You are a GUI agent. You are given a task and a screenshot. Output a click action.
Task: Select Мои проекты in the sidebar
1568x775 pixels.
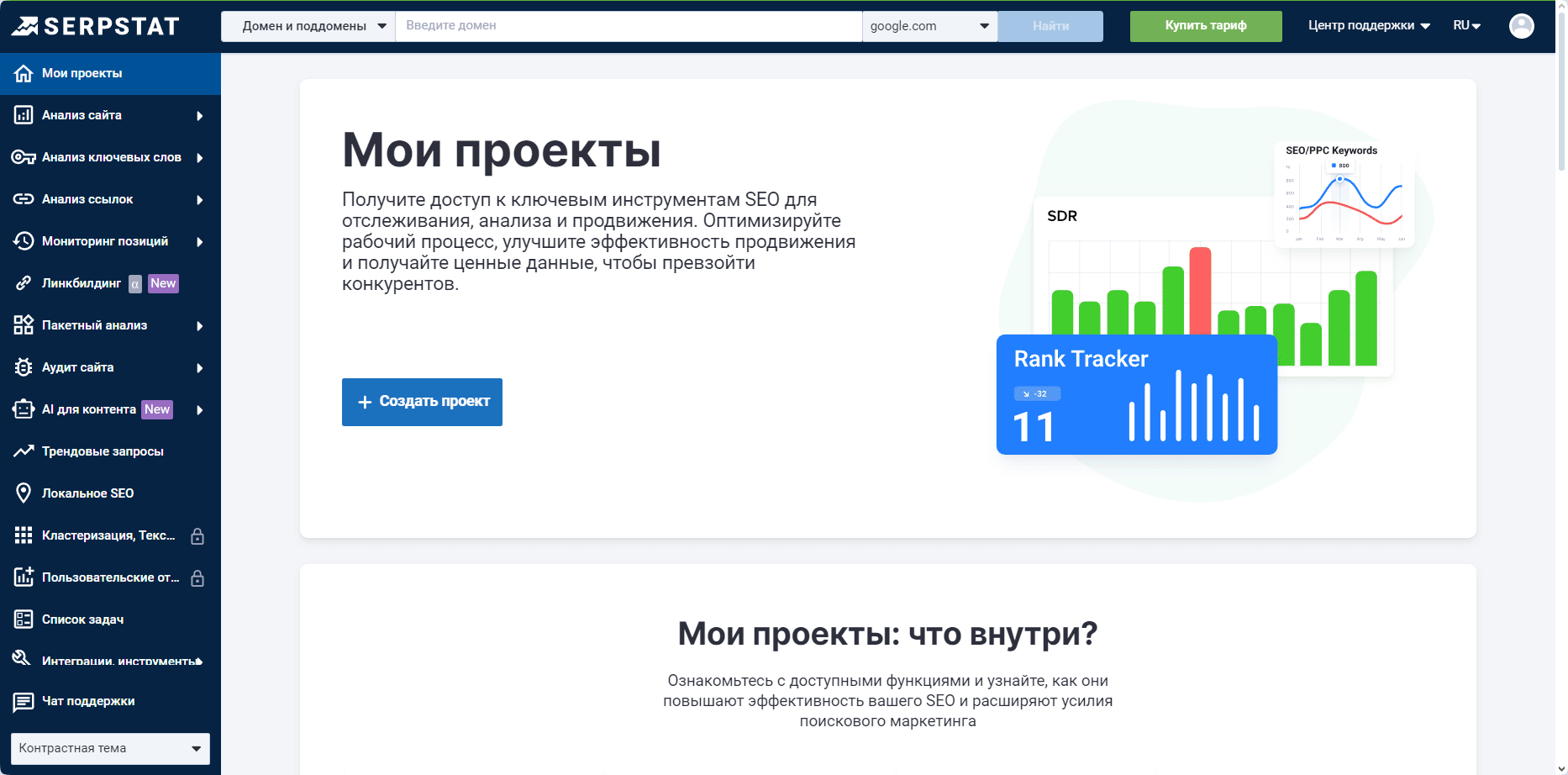click(x=82, y=73)
